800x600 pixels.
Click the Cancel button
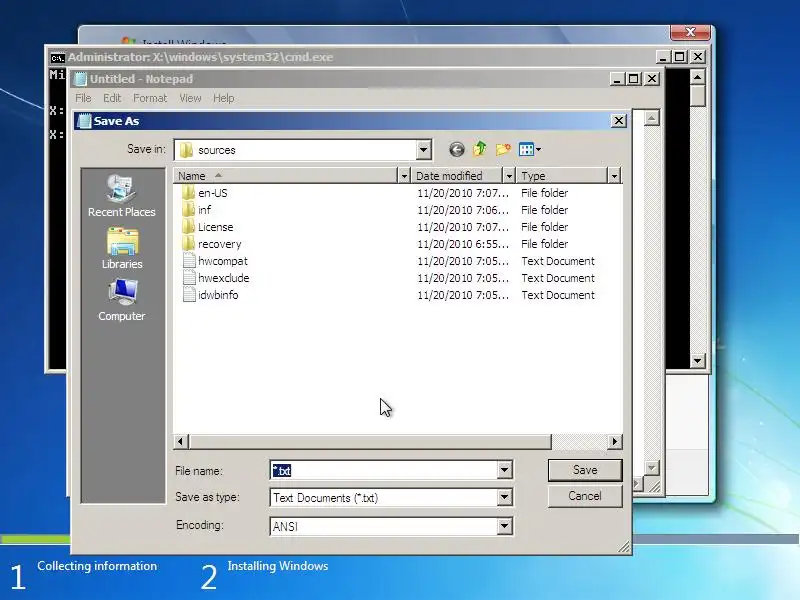pos(585,496)
